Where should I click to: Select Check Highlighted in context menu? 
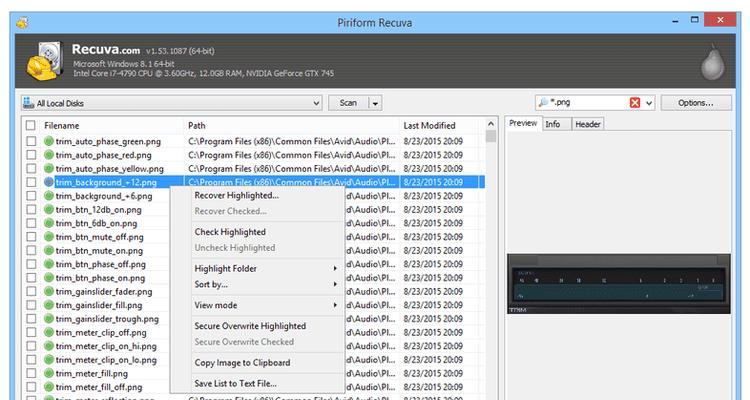click(230, 232)
